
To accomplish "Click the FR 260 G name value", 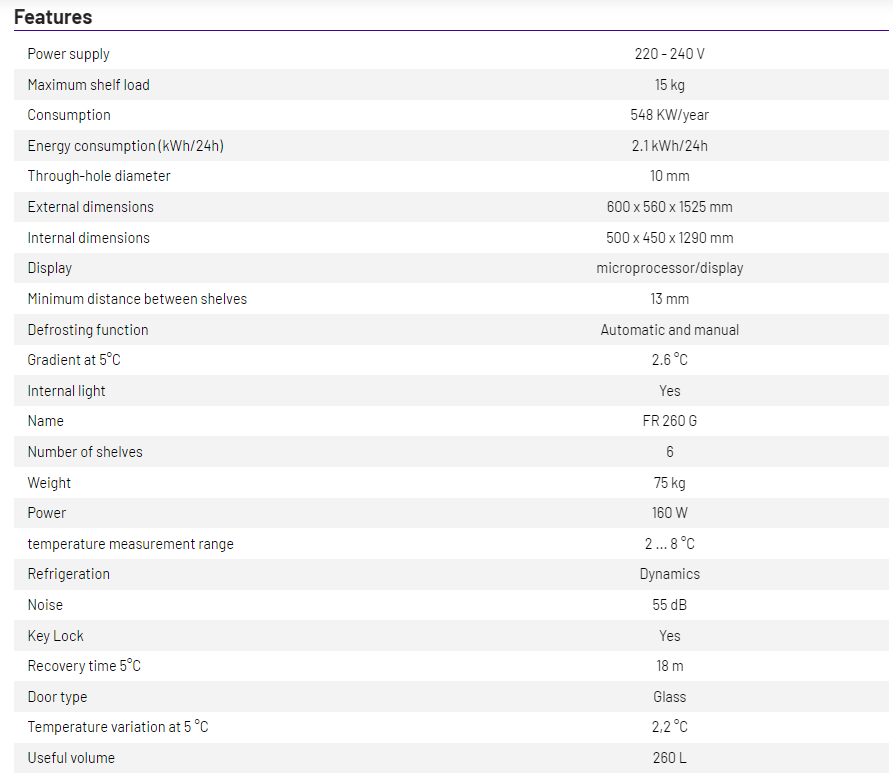I will 669,421.
